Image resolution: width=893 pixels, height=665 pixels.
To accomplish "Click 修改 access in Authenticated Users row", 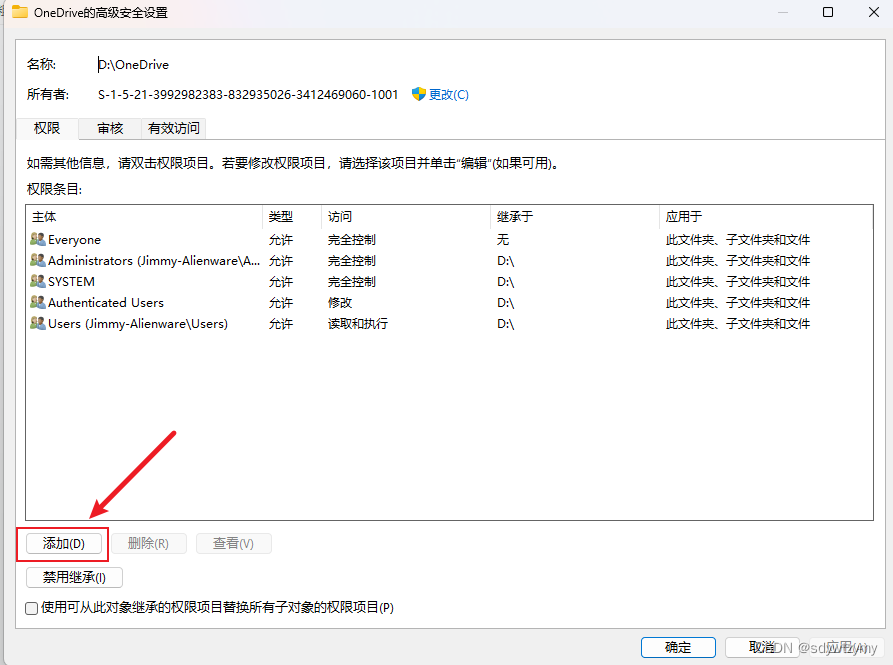I will (x=340, y=303).
